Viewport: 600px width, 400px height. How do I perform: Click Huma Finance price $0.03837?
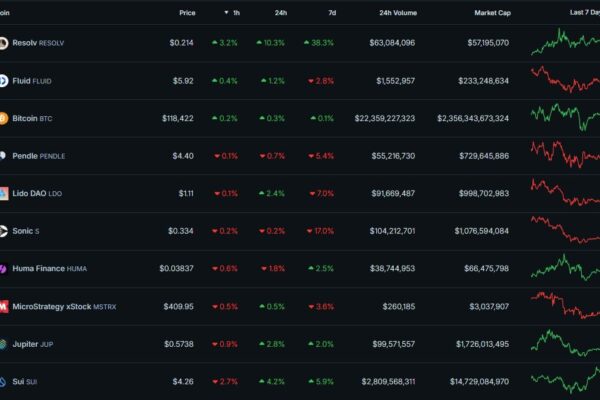[176, 269]
